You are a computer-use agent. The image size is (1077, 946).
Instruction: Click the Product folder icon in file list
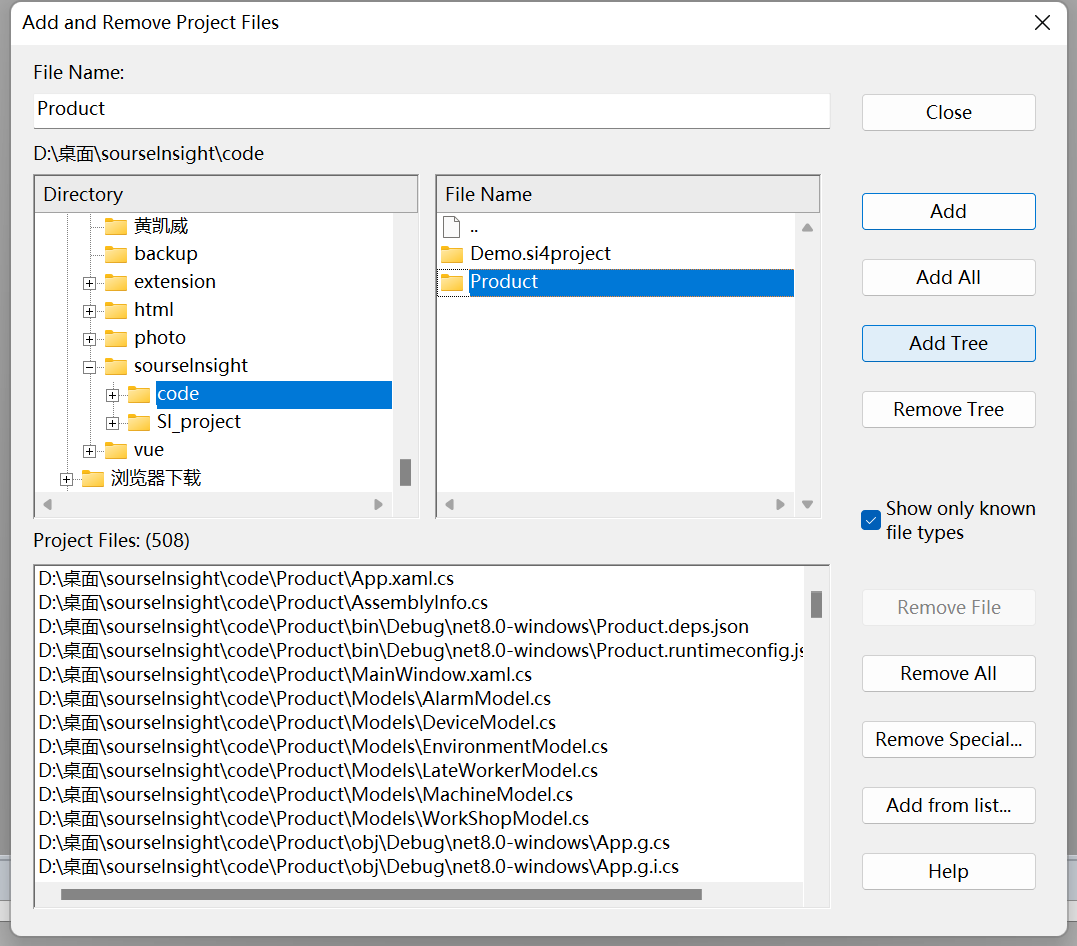point(451,282)
